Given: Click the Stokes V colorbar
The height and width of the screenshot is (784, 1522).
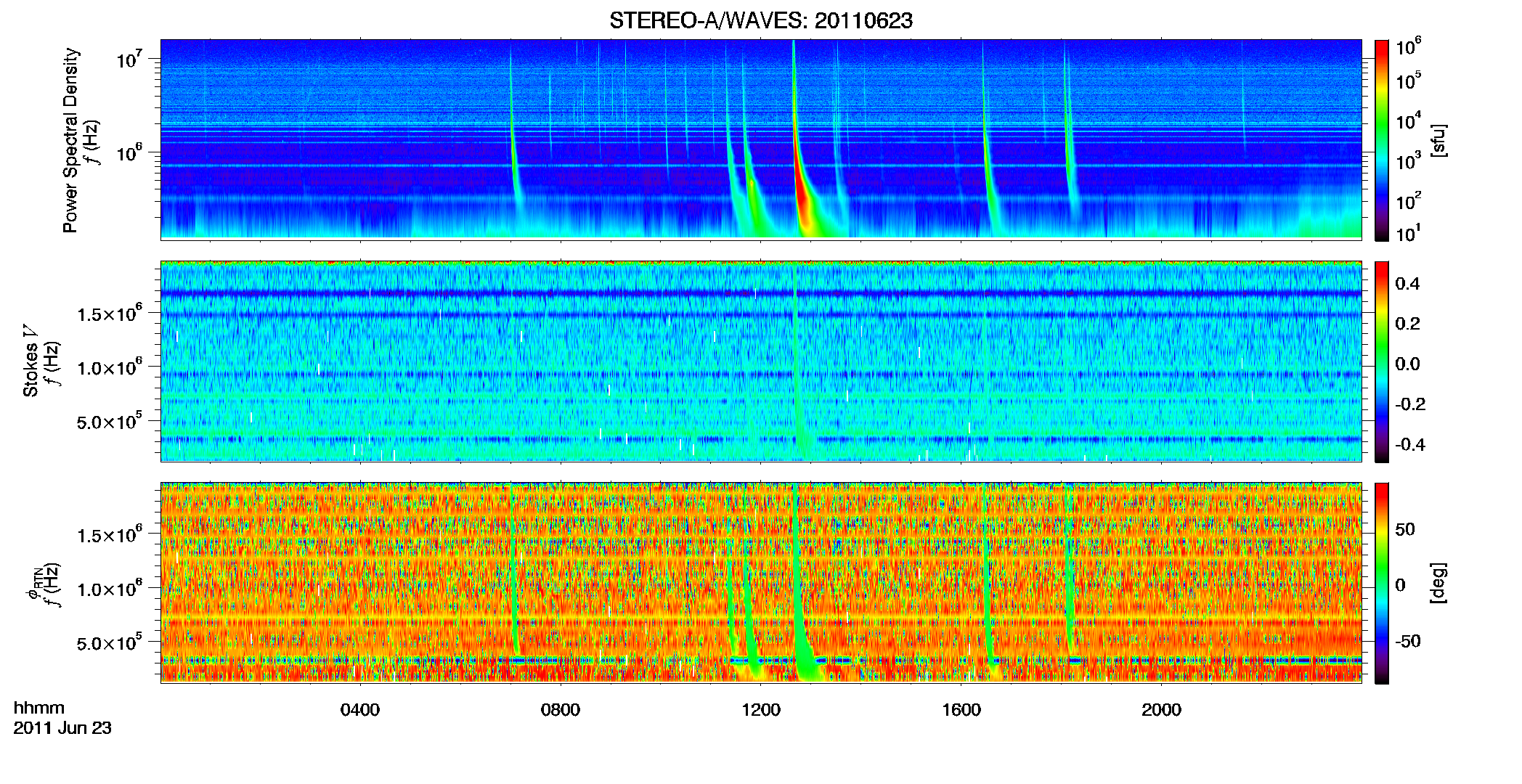Looking at the screenshot, I should [x=1382, y=362].
